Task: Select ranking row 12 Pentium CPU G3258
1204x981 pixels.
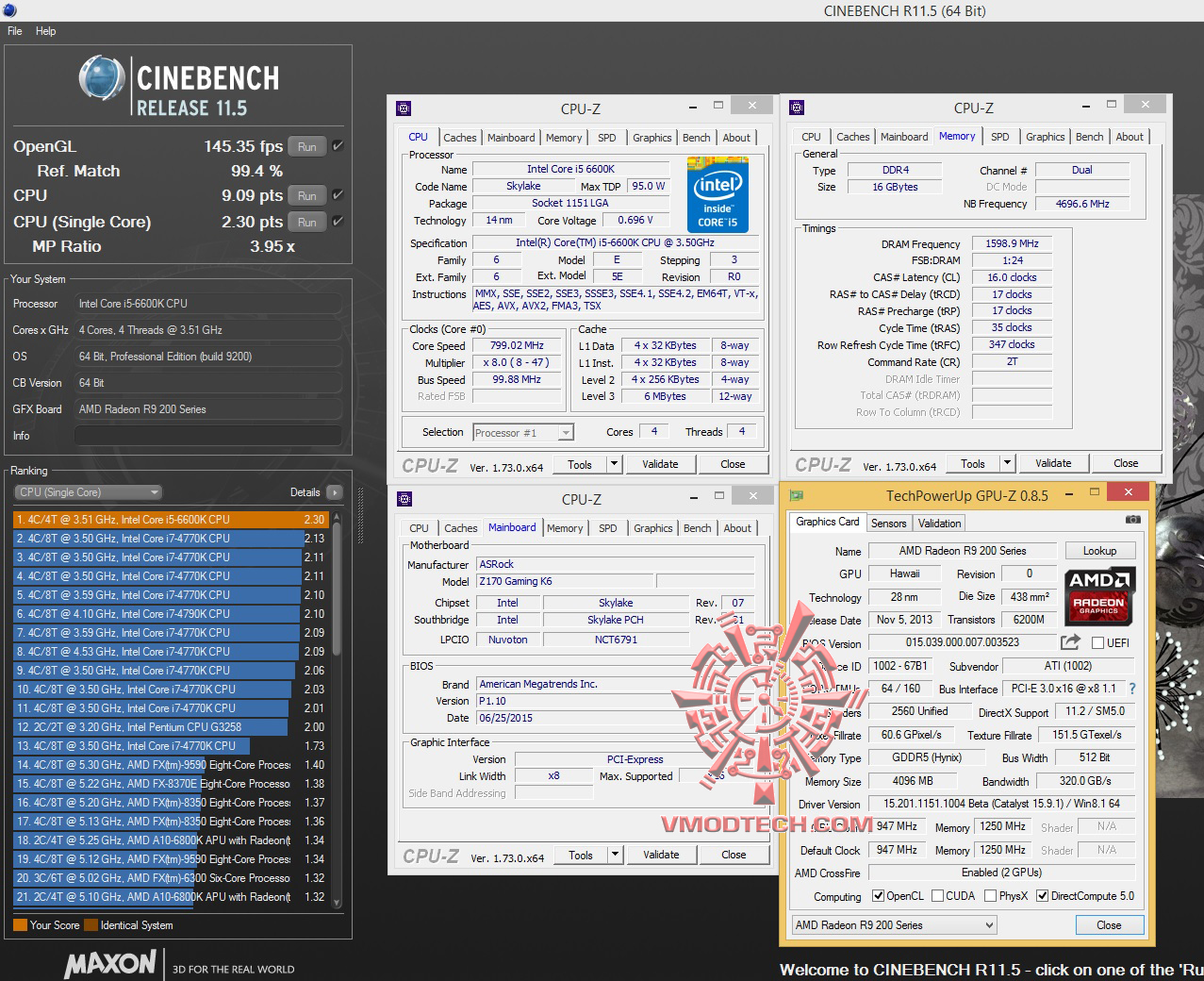Action: point(171,726)
